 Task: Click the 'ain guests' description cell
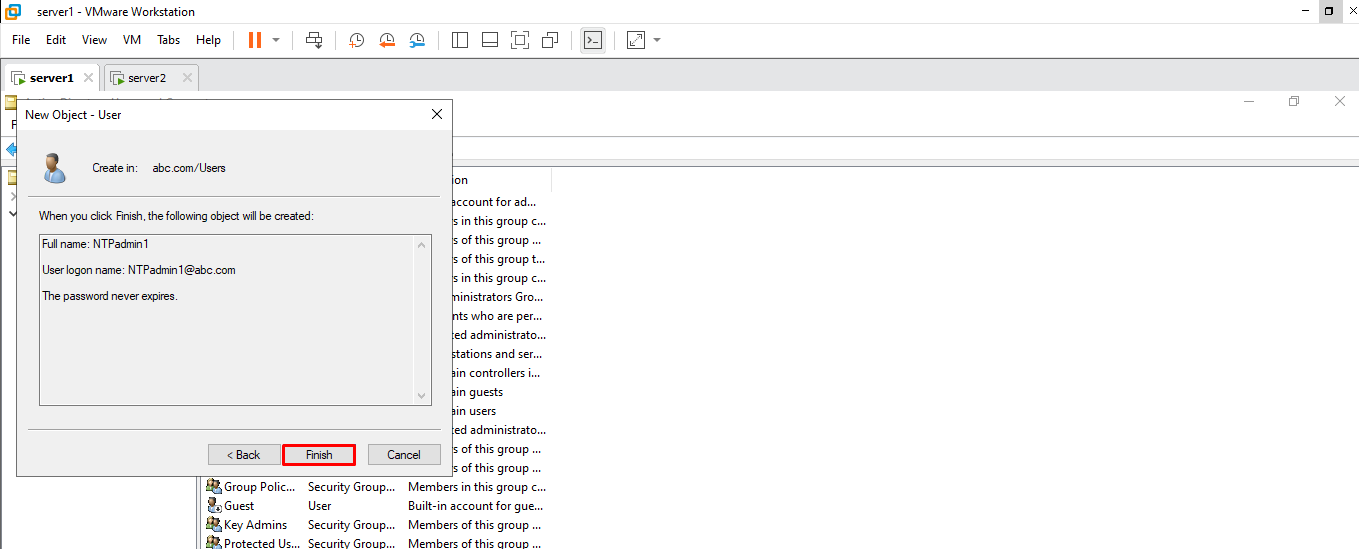coord(478,392)
